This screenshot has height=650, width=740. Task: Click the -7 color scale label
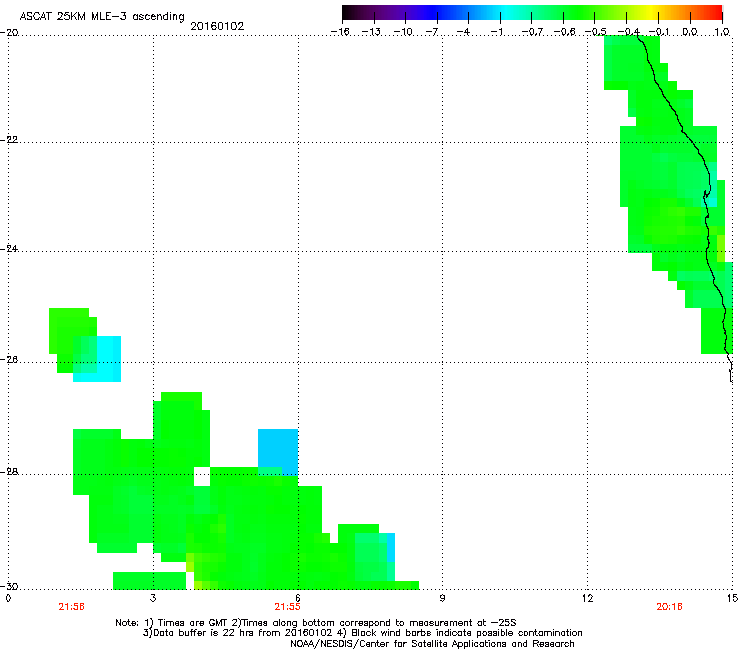[x=432, y=32]
